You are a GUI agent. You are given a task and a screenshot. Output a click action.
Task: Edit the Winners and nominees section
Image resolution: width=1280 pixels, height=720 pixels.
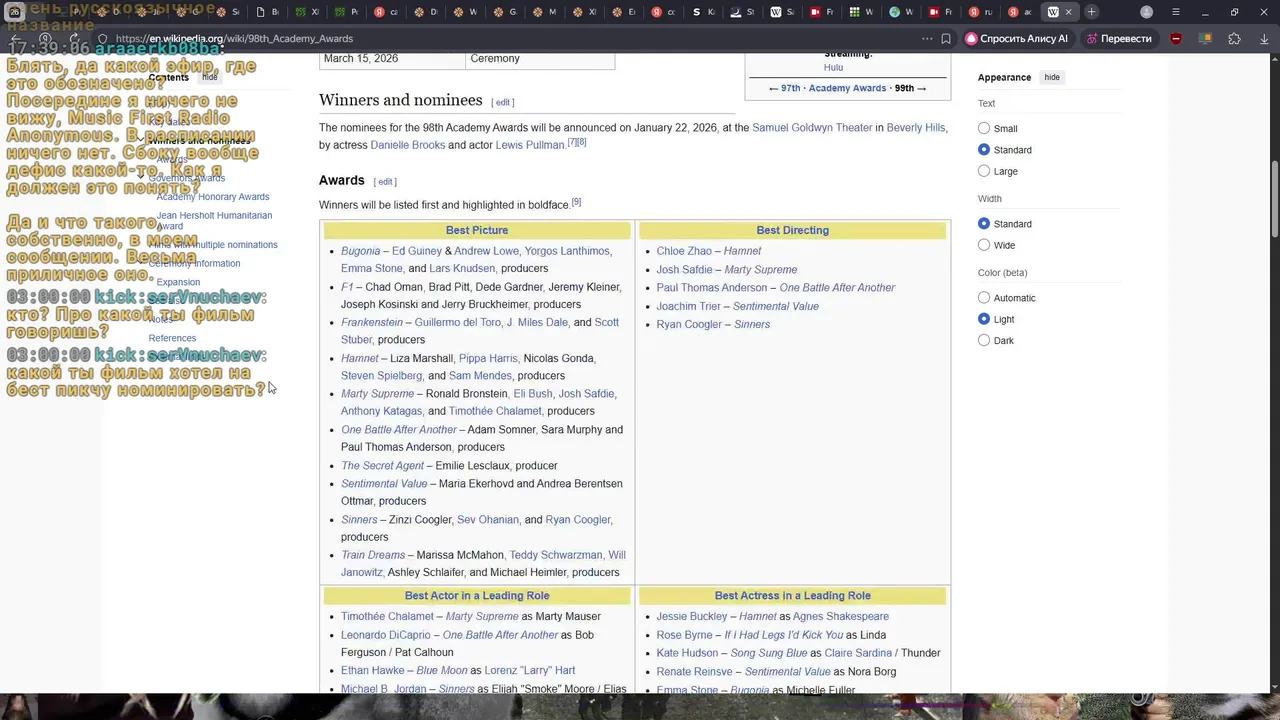coord(503,102)
